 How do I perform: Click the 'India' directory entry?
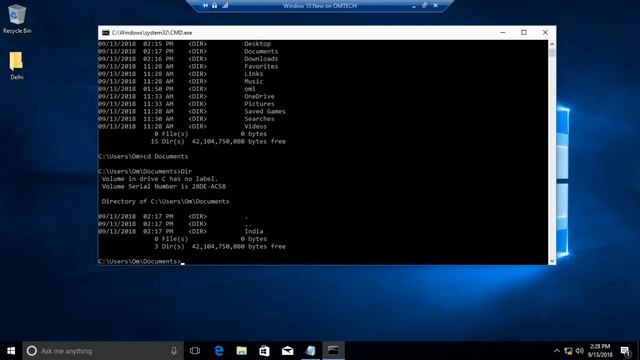click(x=254, y=231)
